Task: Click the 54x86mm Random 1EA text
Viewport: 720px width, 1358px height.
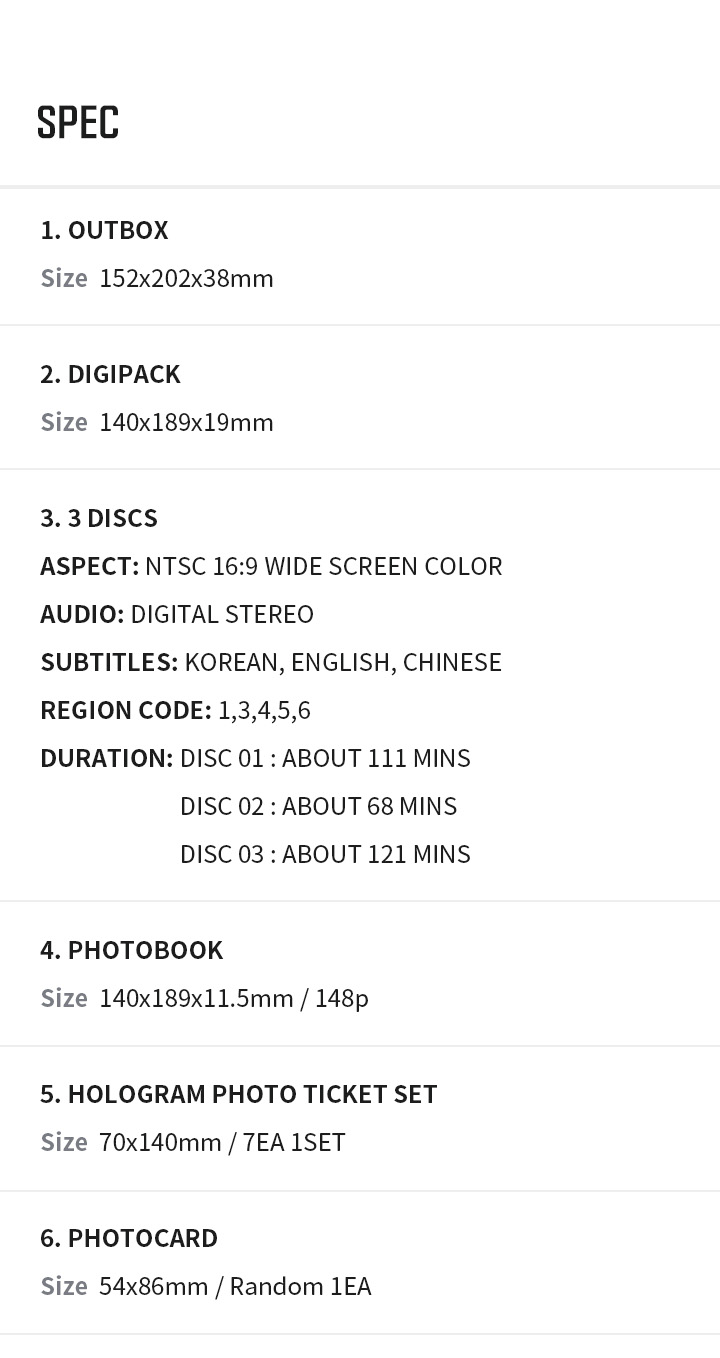Action: [235, 1286]
